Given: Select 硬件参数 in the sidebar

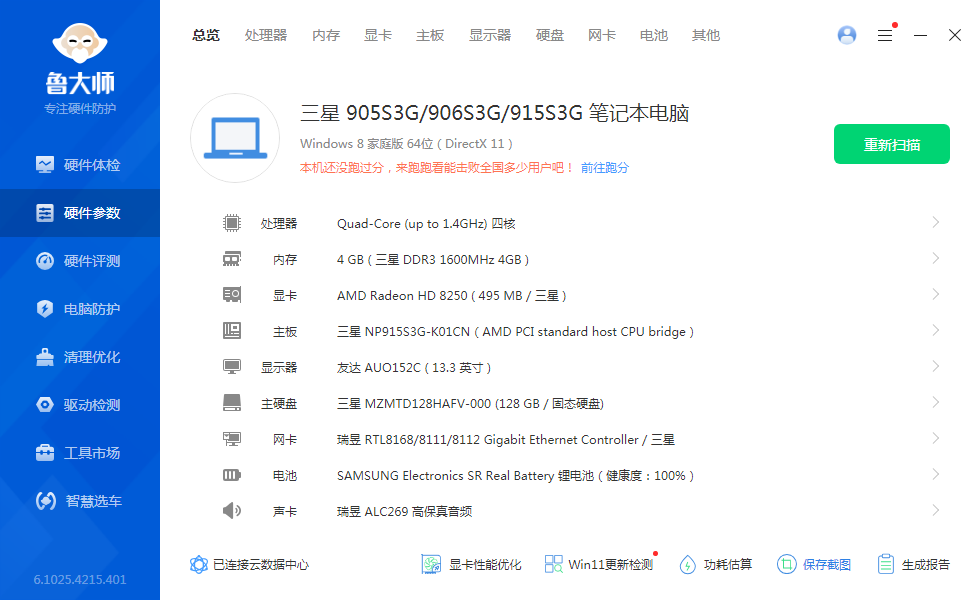Looking at the screenshot, I should 79,213.
